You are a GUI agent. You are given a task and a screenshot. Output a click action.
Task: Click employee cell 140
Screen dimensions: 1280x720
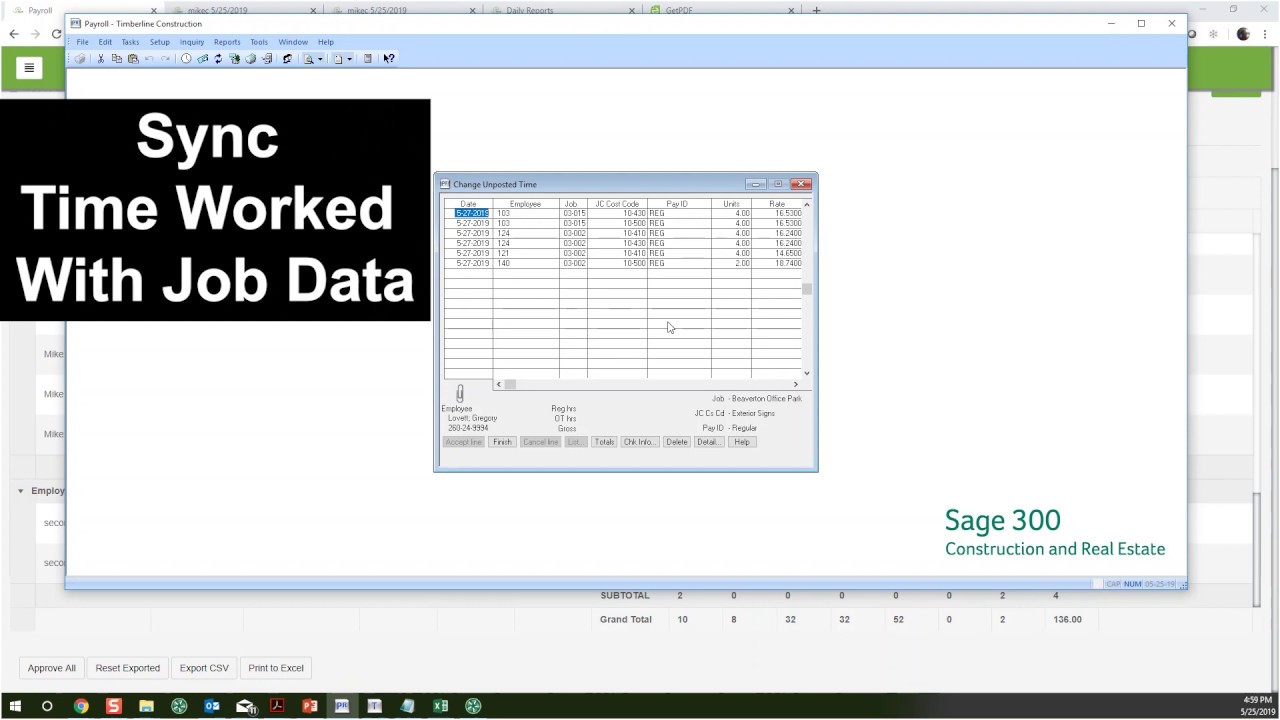tap(525, 264)
